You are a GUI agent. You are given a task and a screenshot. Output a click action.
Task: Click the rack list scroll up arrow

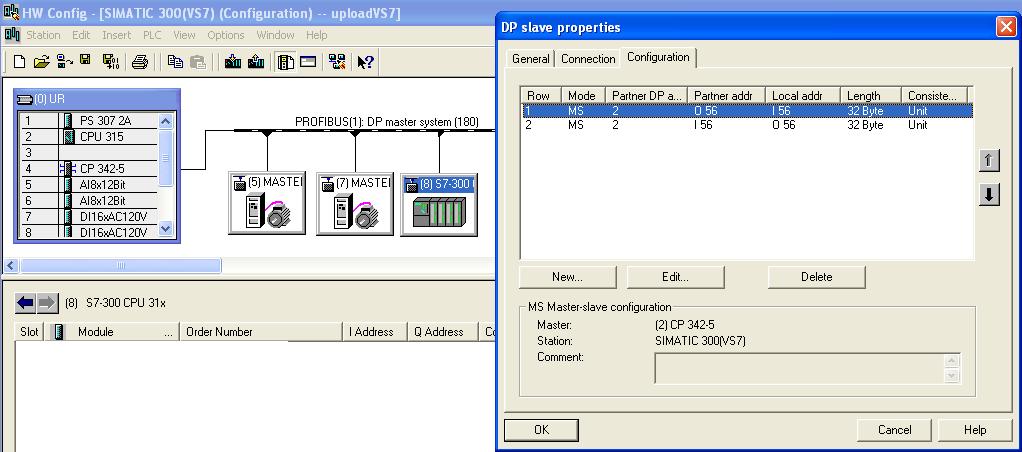click(x=166, y=121)
